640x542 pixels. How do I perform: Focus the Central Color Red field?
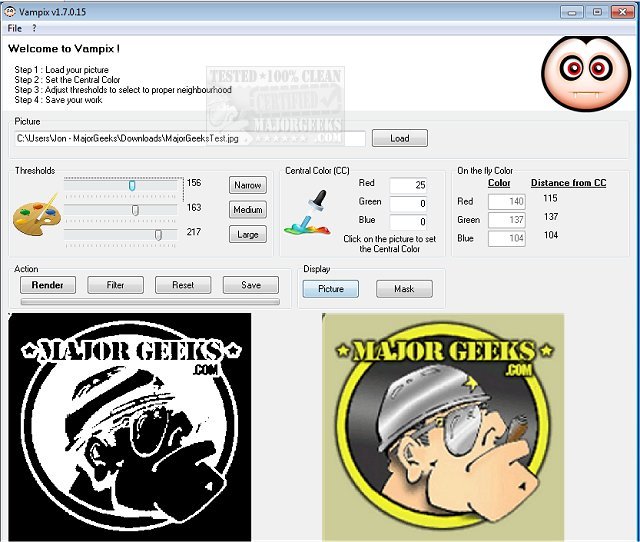pyautogui.click(x=408, y=185)
